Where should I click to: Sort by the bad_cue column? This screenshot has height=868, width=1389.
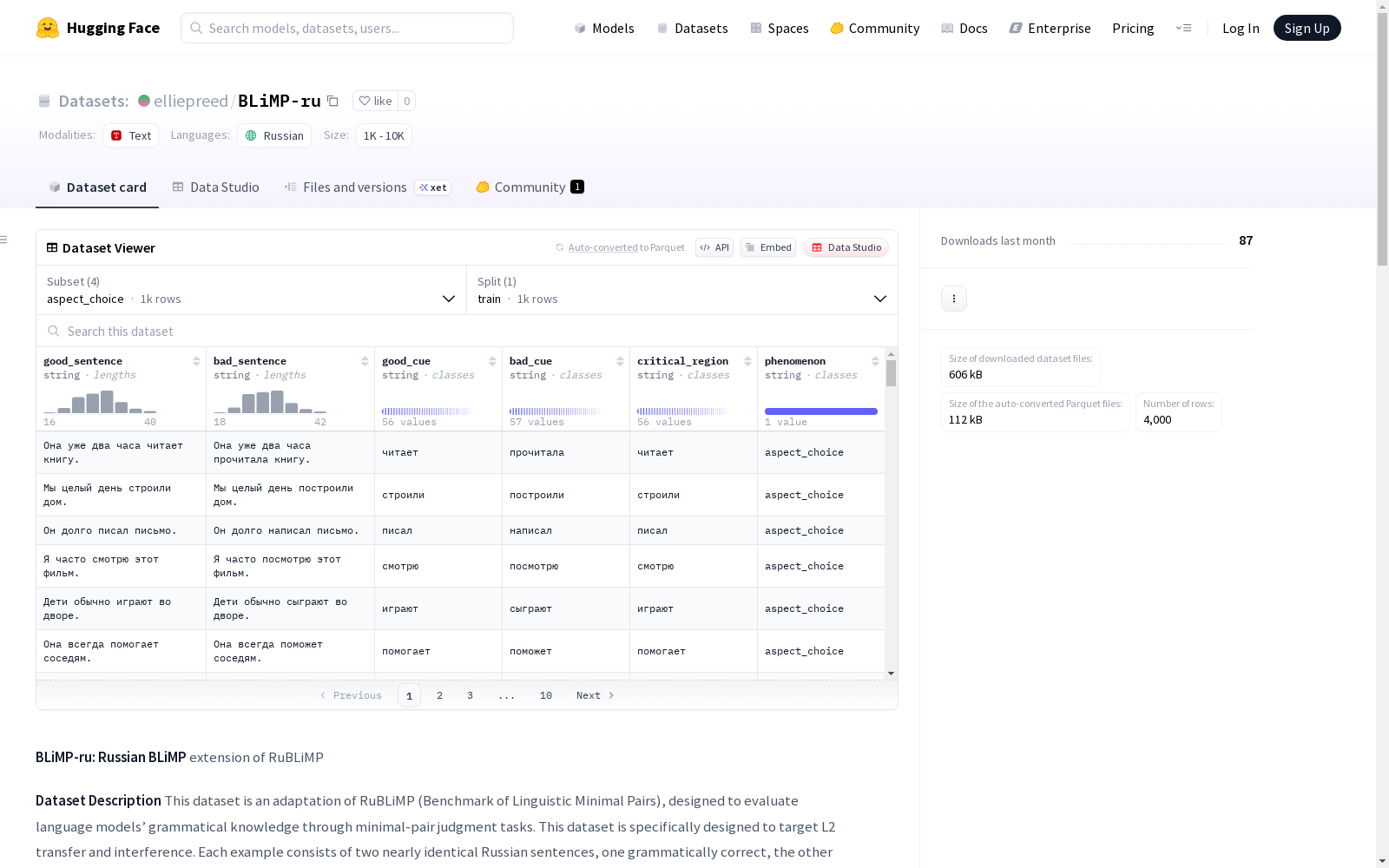tap(620, 361)
